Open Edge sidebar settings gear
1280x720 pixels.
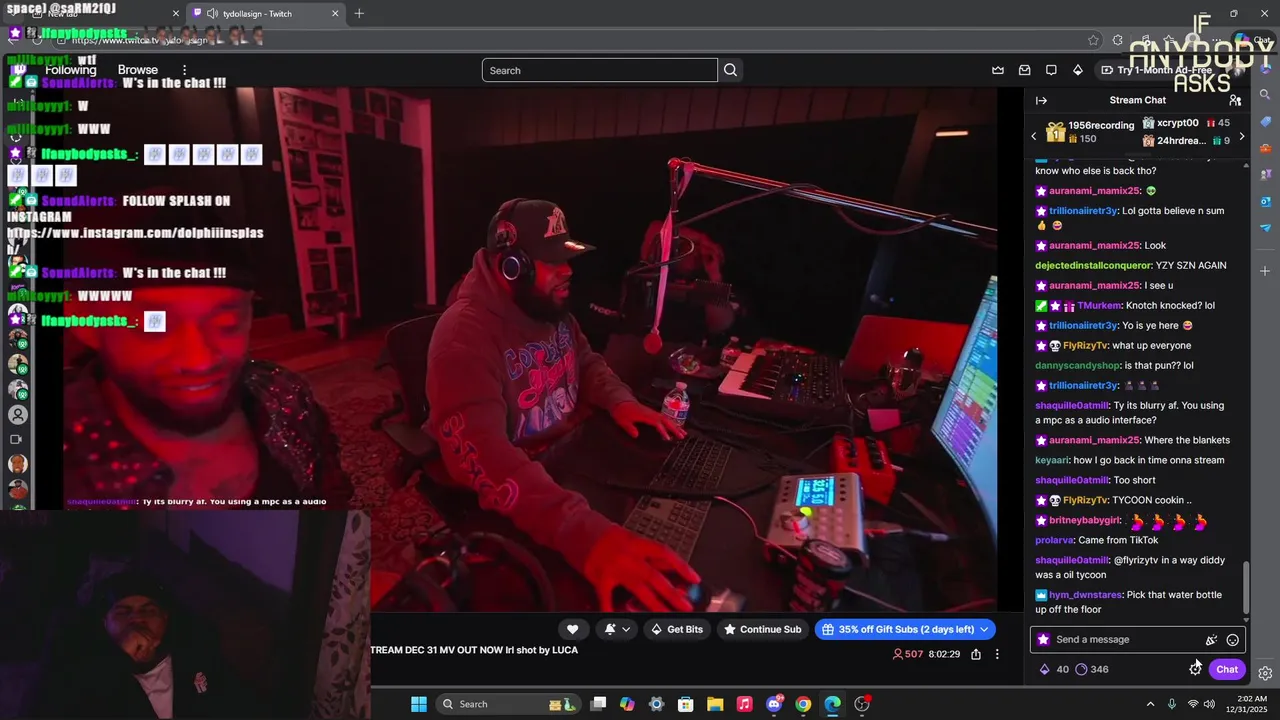[x=1265, y=673]
